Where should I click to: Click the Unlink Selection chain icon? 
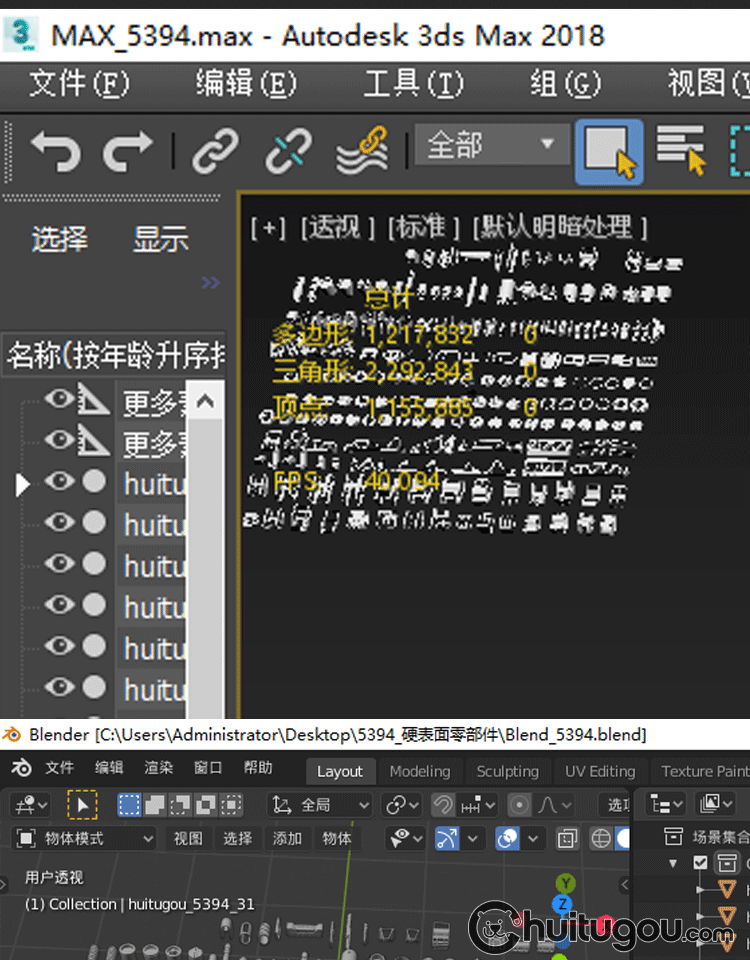click(288, 151)
